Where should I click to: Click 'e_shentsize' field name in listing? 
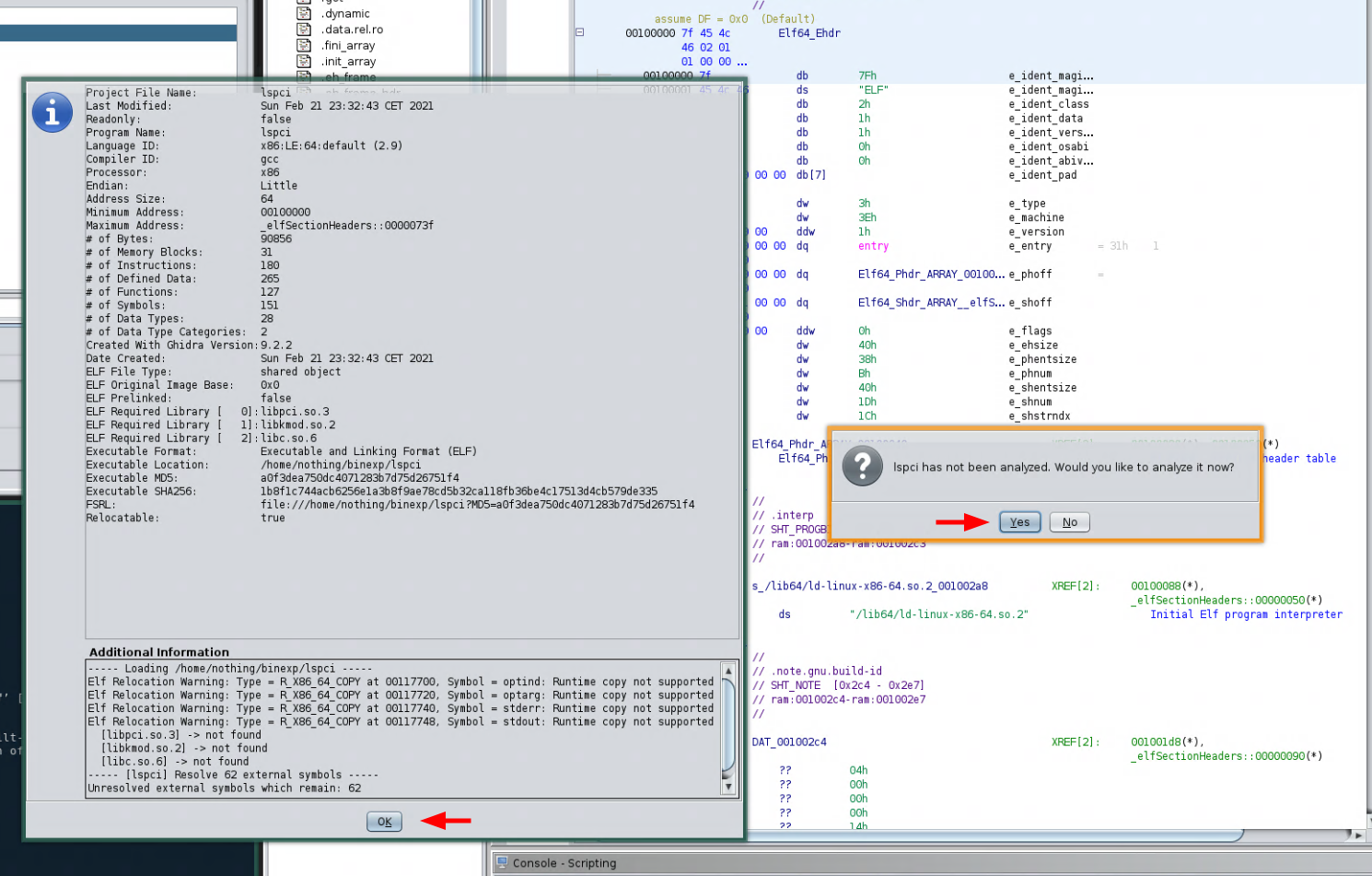point(1042,388)
